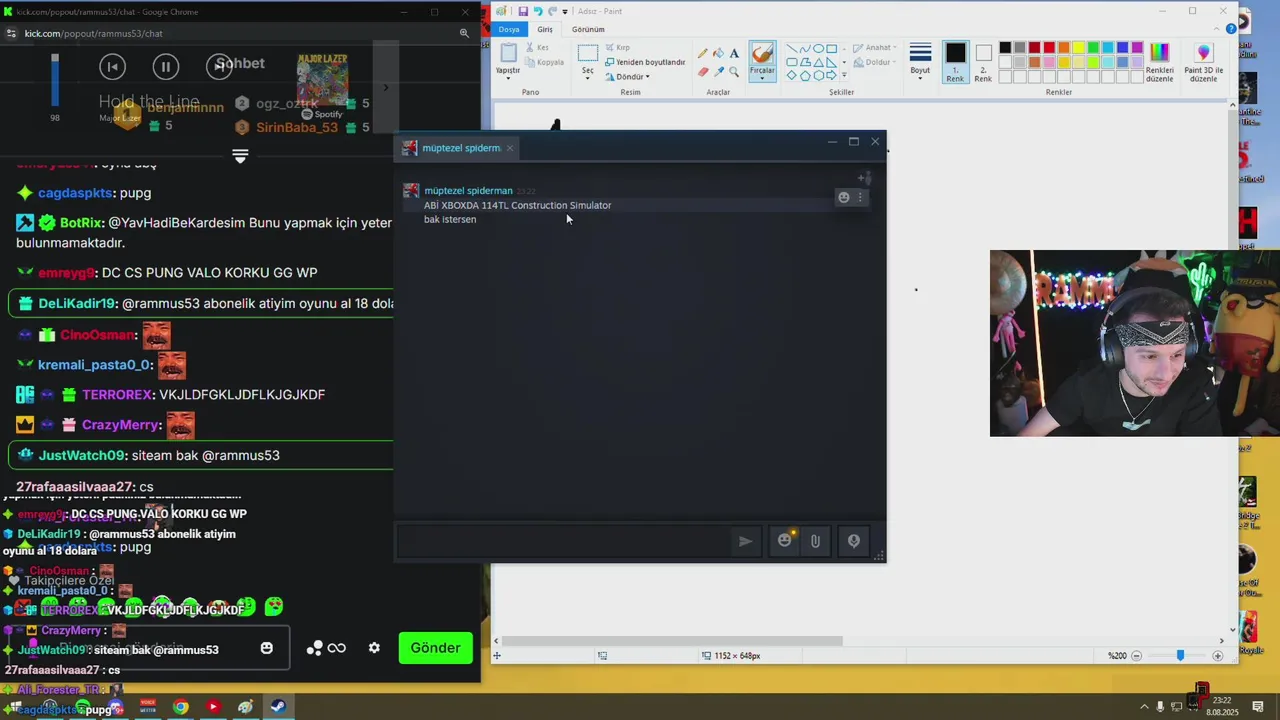Viewport: 1280px width, 720px height.
Task: Open the Dosya menu in Paint
Action: click(x=509, y=29)
